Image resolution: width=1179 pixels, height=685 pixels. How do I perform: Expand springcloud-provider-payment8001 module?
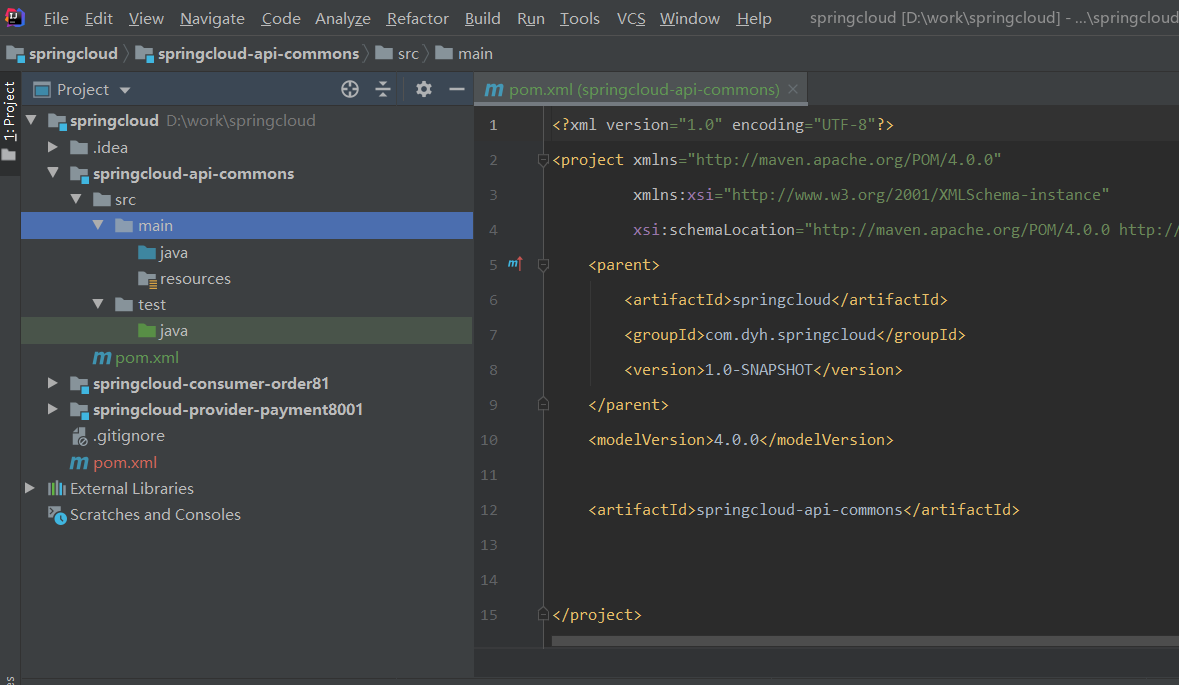(53, 410)
